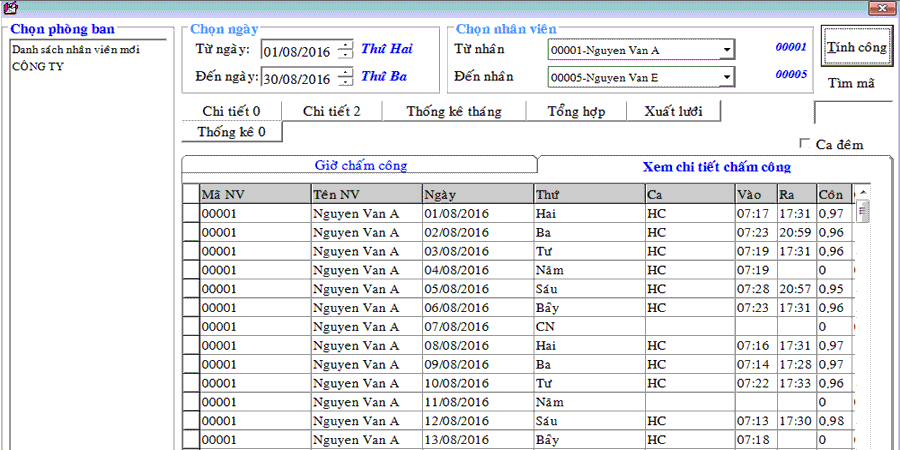Increase the Từ ngày date with up arrow
The image size is (900, 450).
[344, 46]
